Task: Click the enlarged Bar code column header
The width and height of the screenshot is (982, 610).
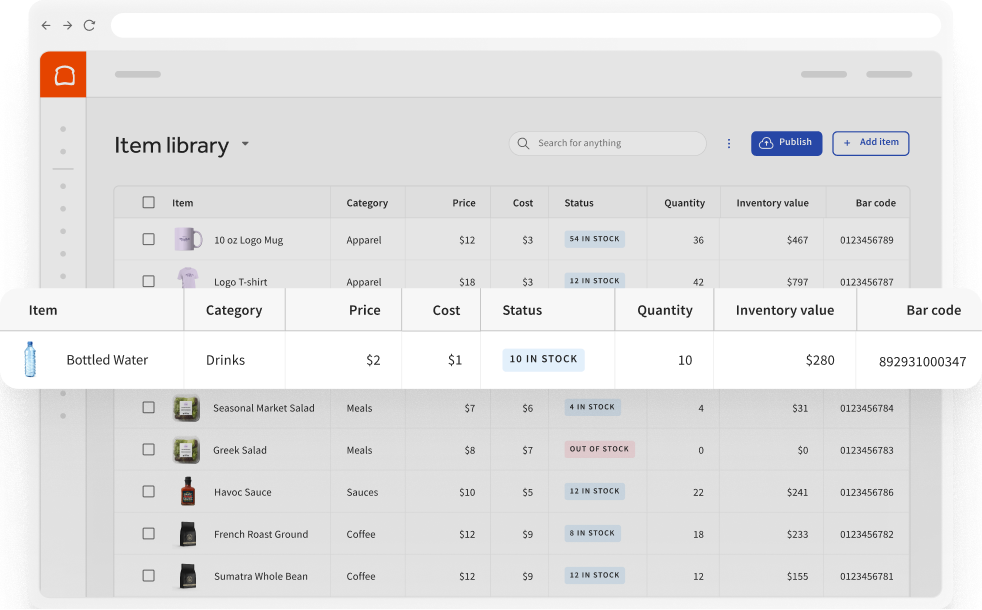Action: click(x=933, y=310)
